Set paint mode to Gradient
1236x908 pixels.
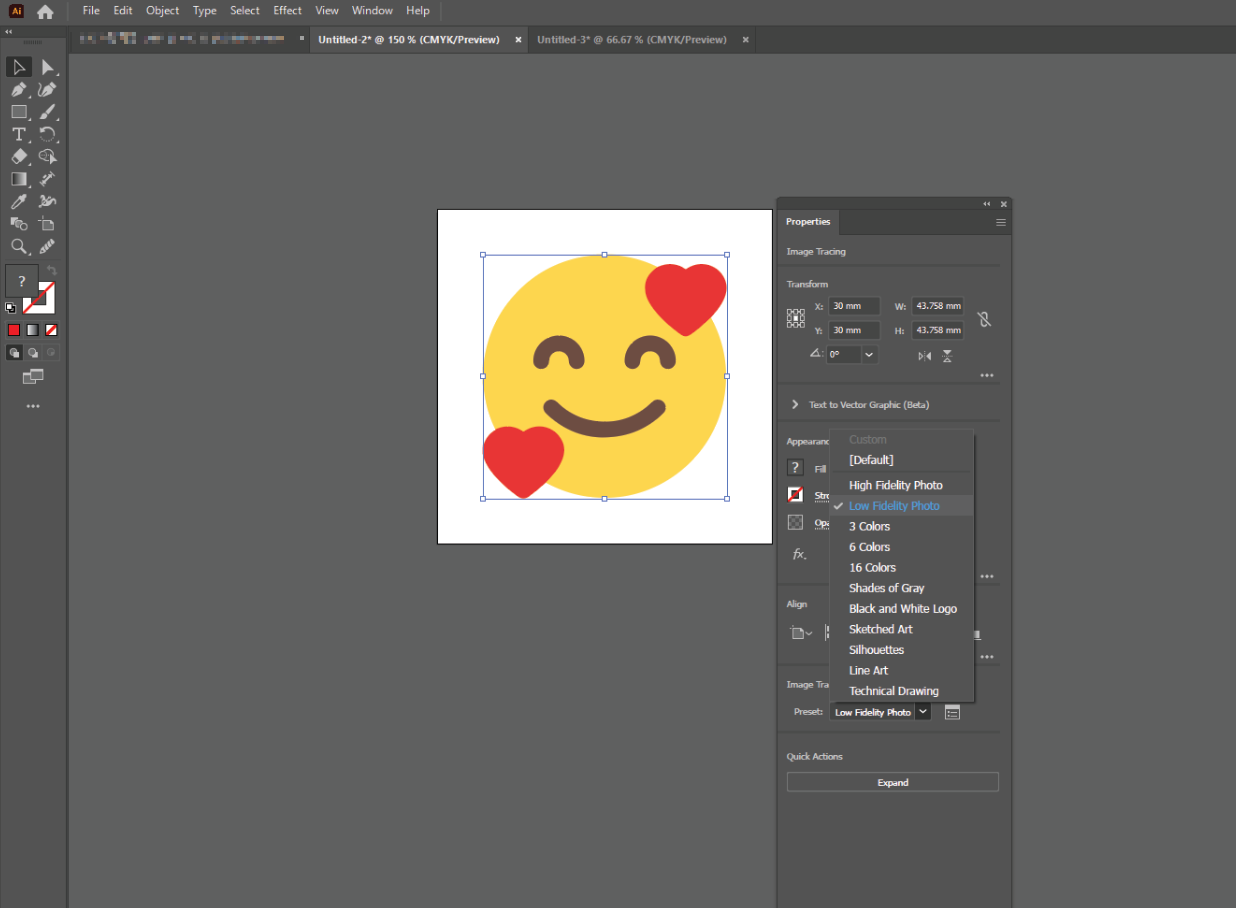point(33,330)
